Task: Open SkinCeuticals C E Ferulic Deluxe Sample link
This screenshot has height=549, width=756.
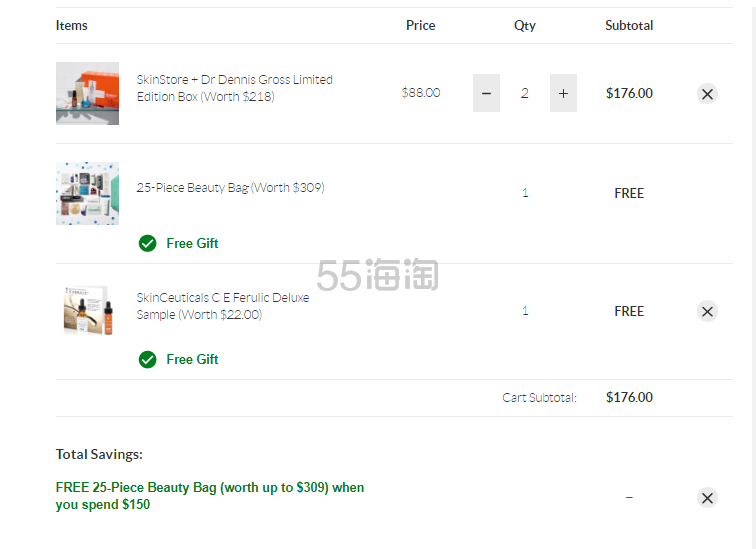Action: coord(223,306)
